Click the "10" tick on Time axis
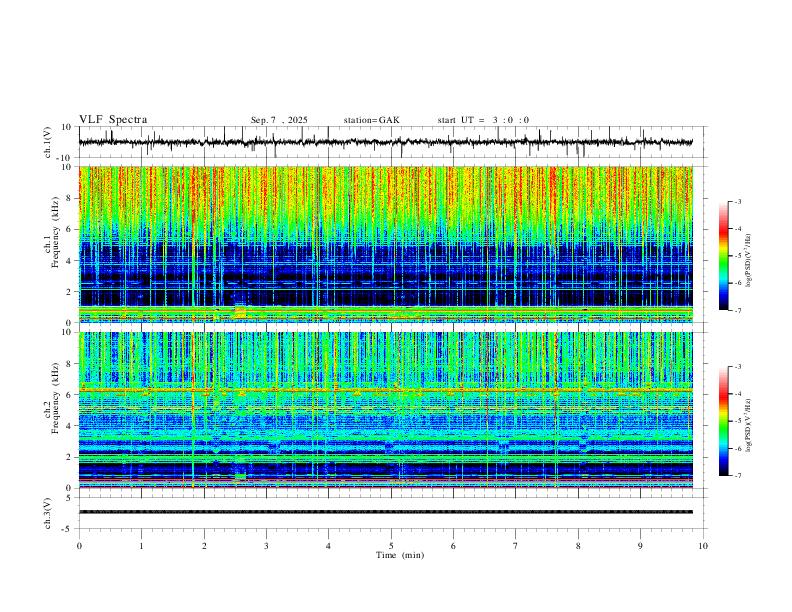The image size is (792, 612). pyautogui.click(x=703, y=546)
